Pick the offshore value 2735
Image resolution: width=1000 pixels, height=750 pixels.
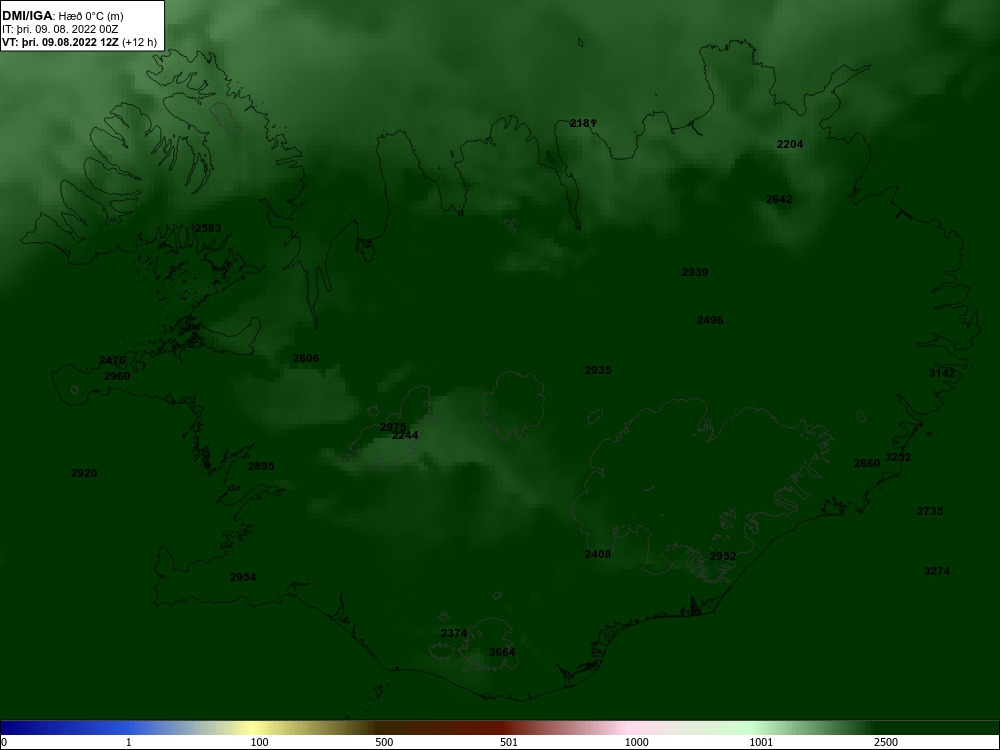(930, 511)
